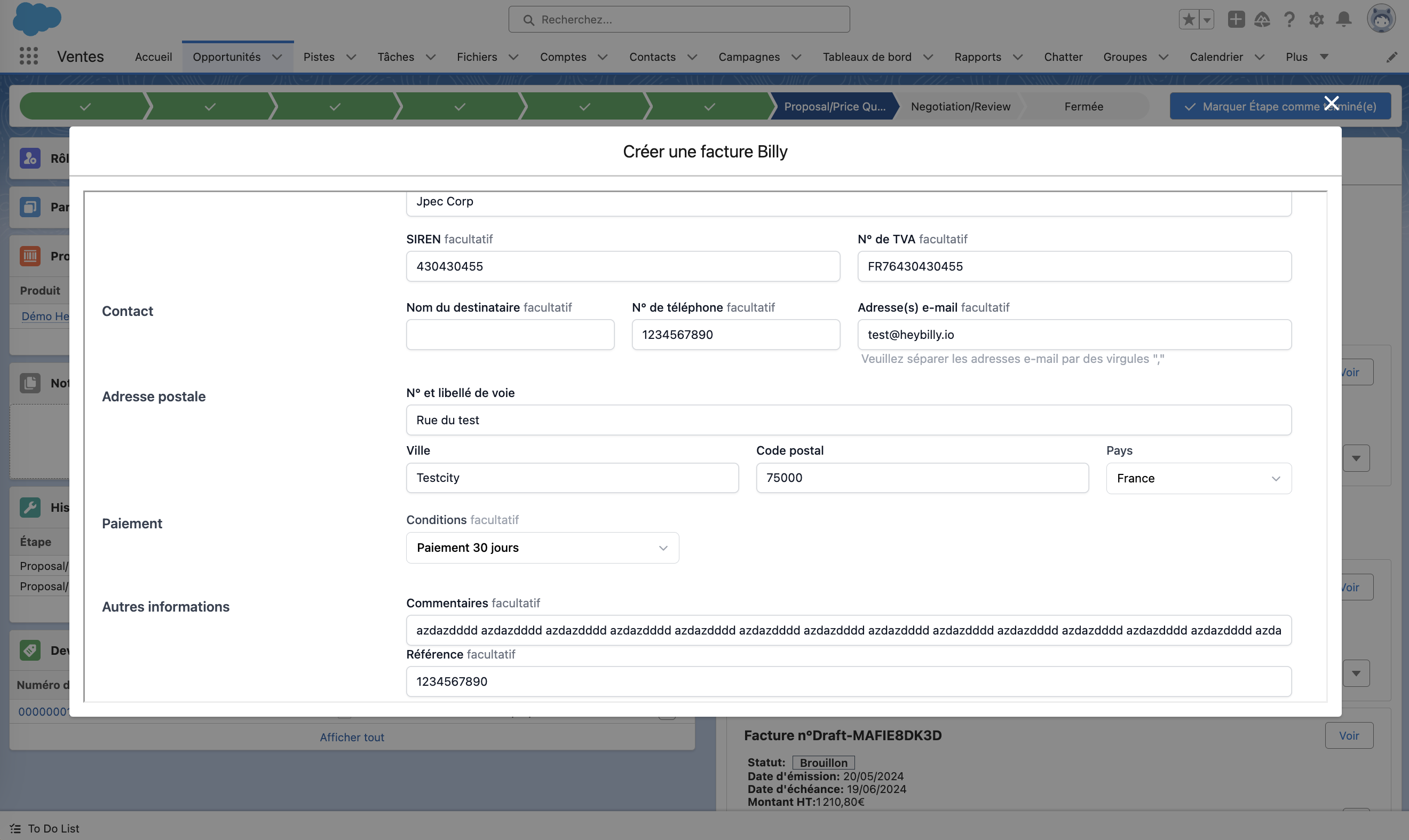The height and width of the screenshot is (840, 1409).
Task: Click the pencil icon to edit navigation
Action: point(1391,57)
